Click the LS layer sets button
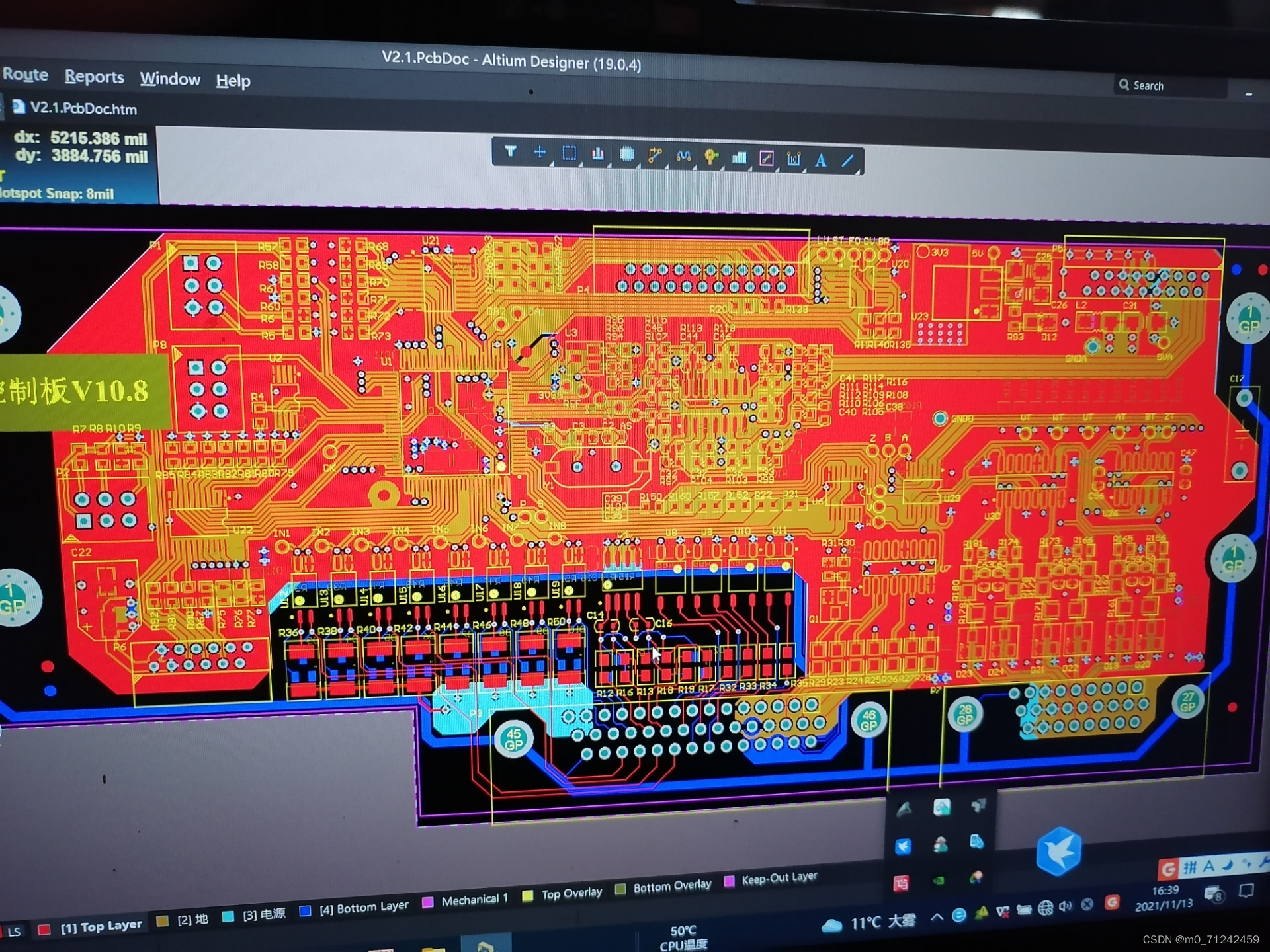Screen dimensions: 1270x952 tap(14, 932)
